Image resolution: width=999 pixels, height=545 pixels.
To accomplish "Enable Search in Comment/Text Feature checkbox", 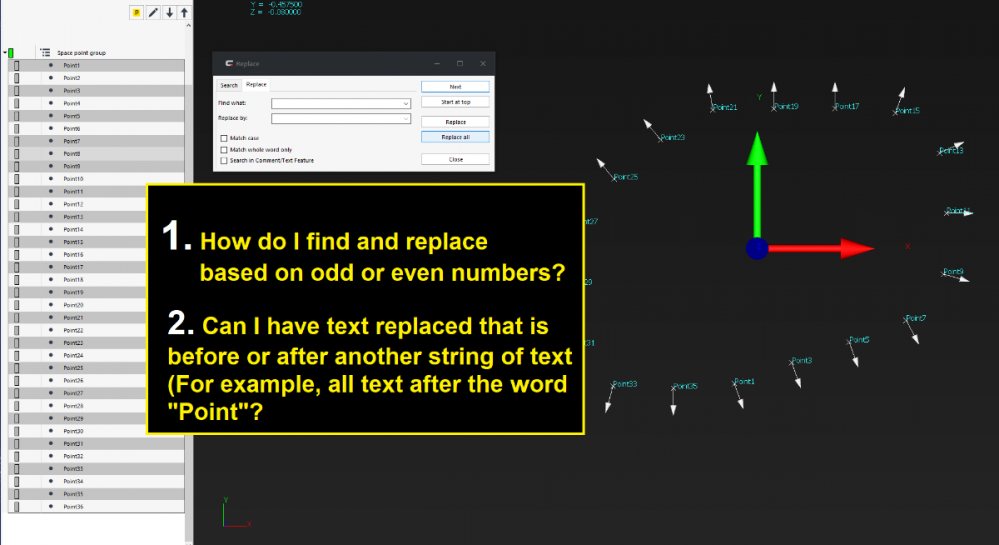I will point(224,161).
